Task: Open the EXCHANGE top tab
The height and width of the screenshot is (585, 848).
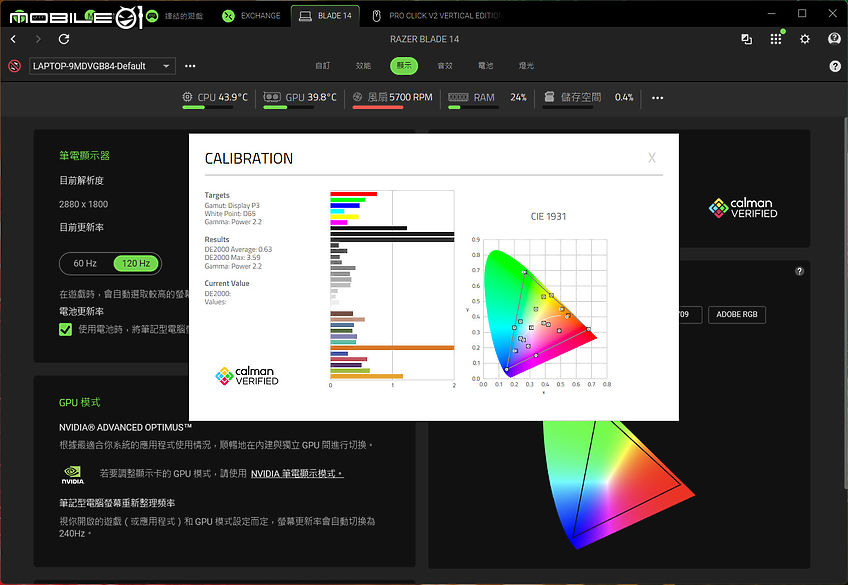Action: coord(251,16)
